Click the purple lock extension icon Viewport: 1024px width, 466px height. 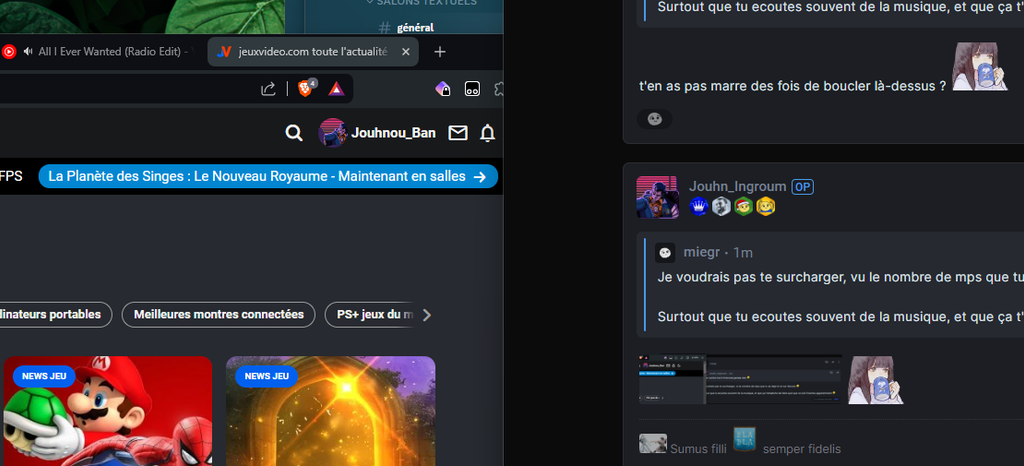click(443, 89)
